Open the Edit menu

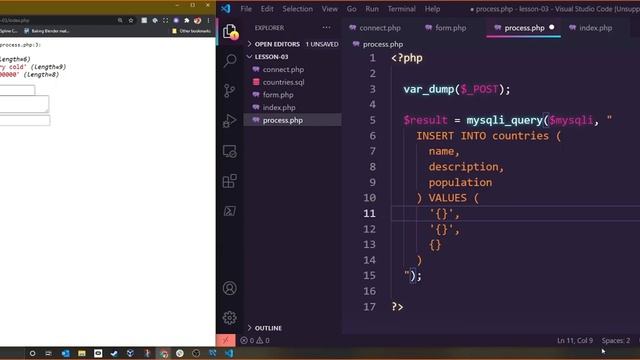coord(267,9)
